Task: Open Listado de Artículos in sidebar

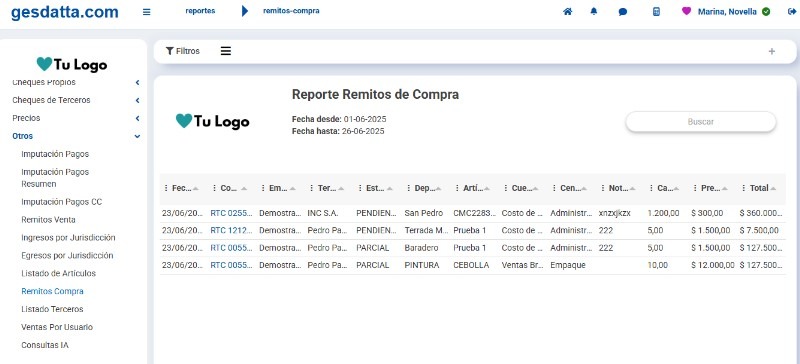Action: (x=59, y=274)
